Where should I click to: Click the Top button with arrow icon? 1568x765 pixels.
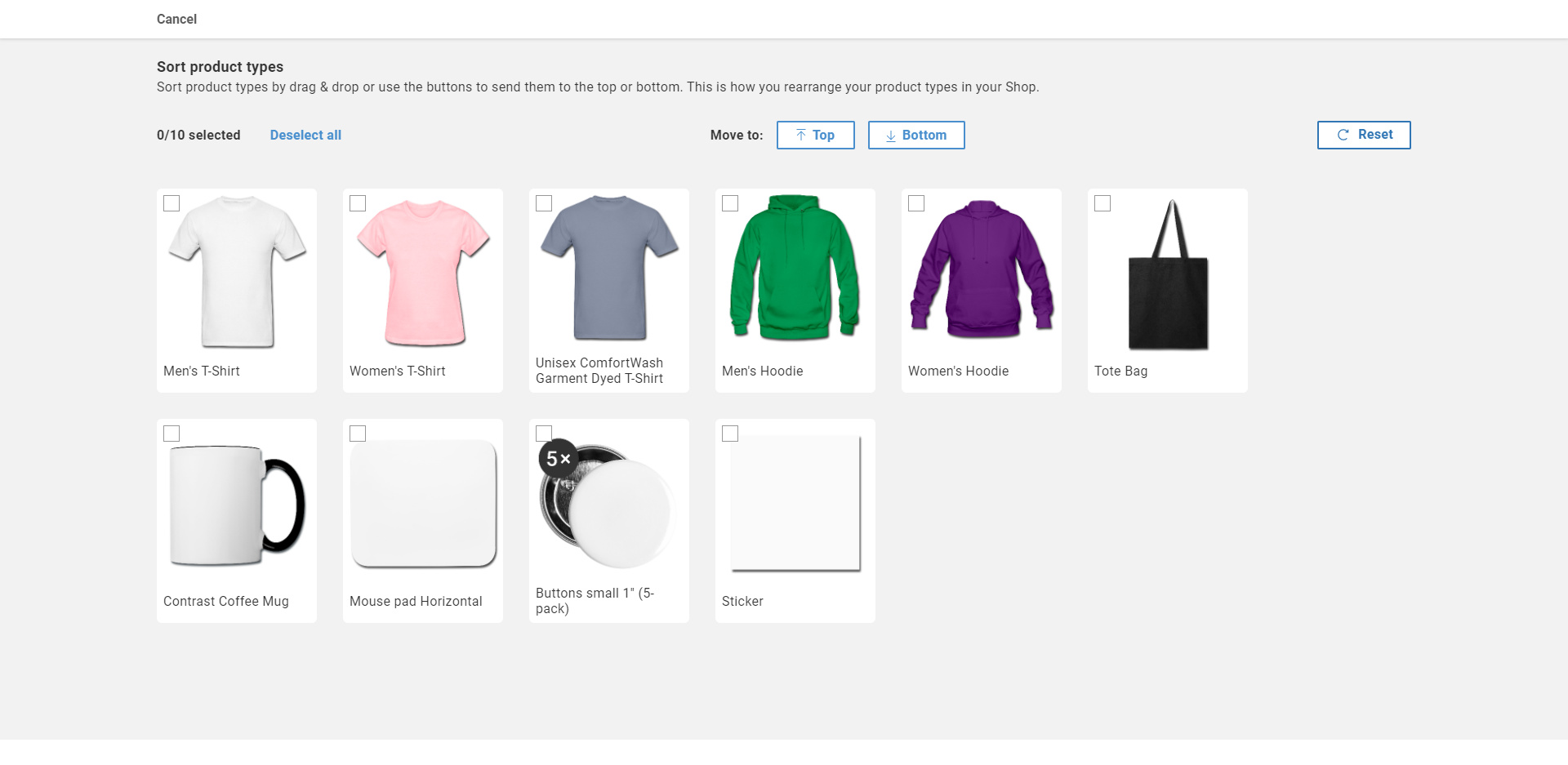[x=815, y=136]
